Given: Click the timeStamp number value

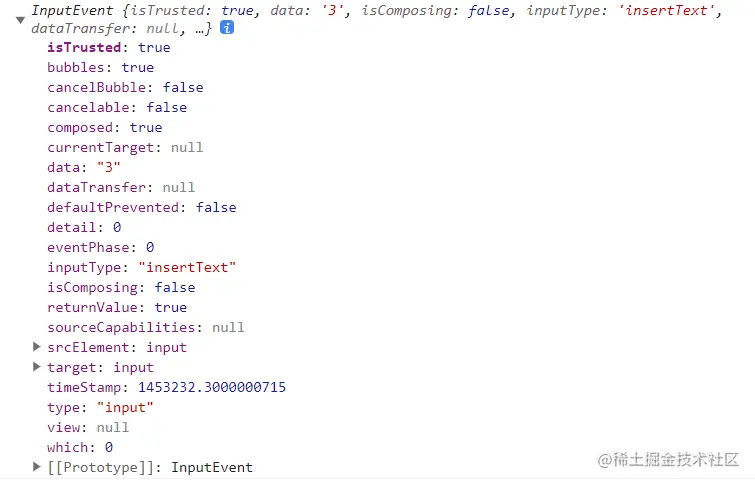Looking at the screenshot, I should (212, 387).
